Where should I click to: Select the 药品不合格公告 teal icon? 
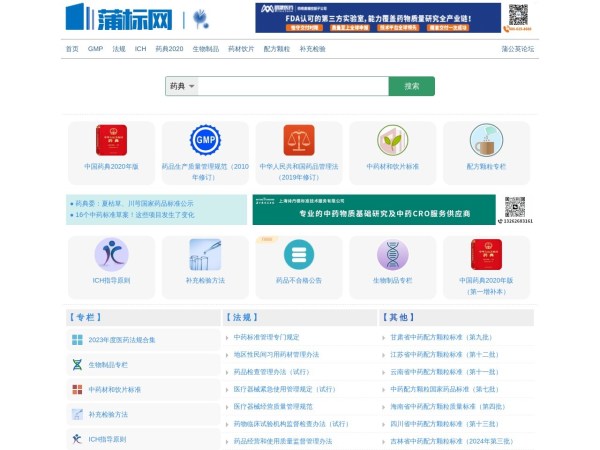[299, 255]
